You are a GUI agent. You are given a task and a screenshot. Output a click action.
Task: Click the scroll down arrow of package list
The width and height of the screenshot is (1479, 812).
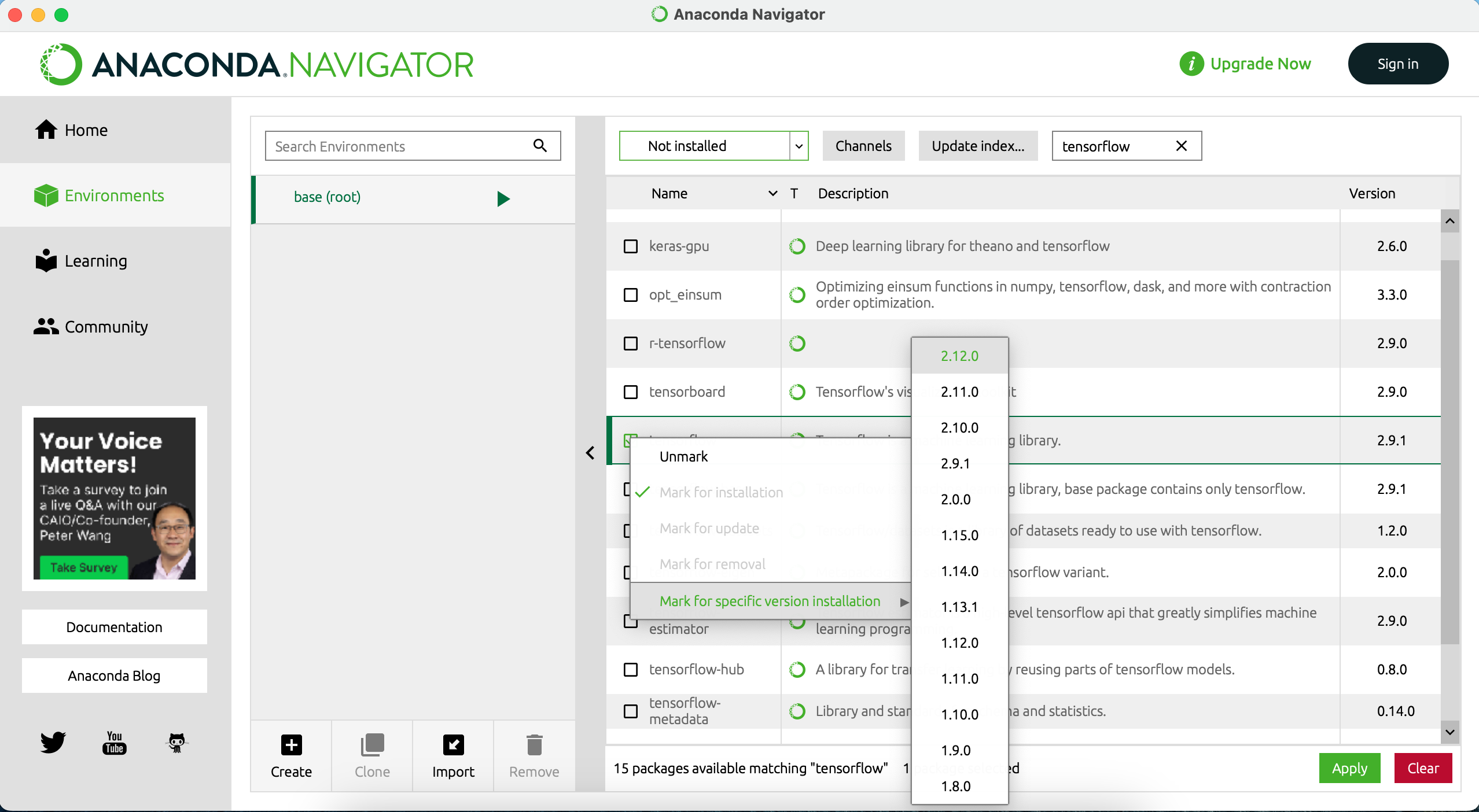(x=1449, y=732)
